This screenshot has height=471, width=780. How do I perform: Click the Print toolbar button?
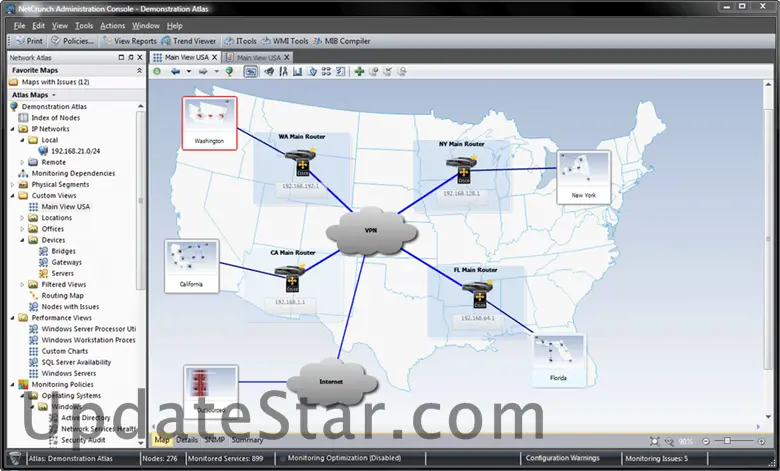point(29,41)
